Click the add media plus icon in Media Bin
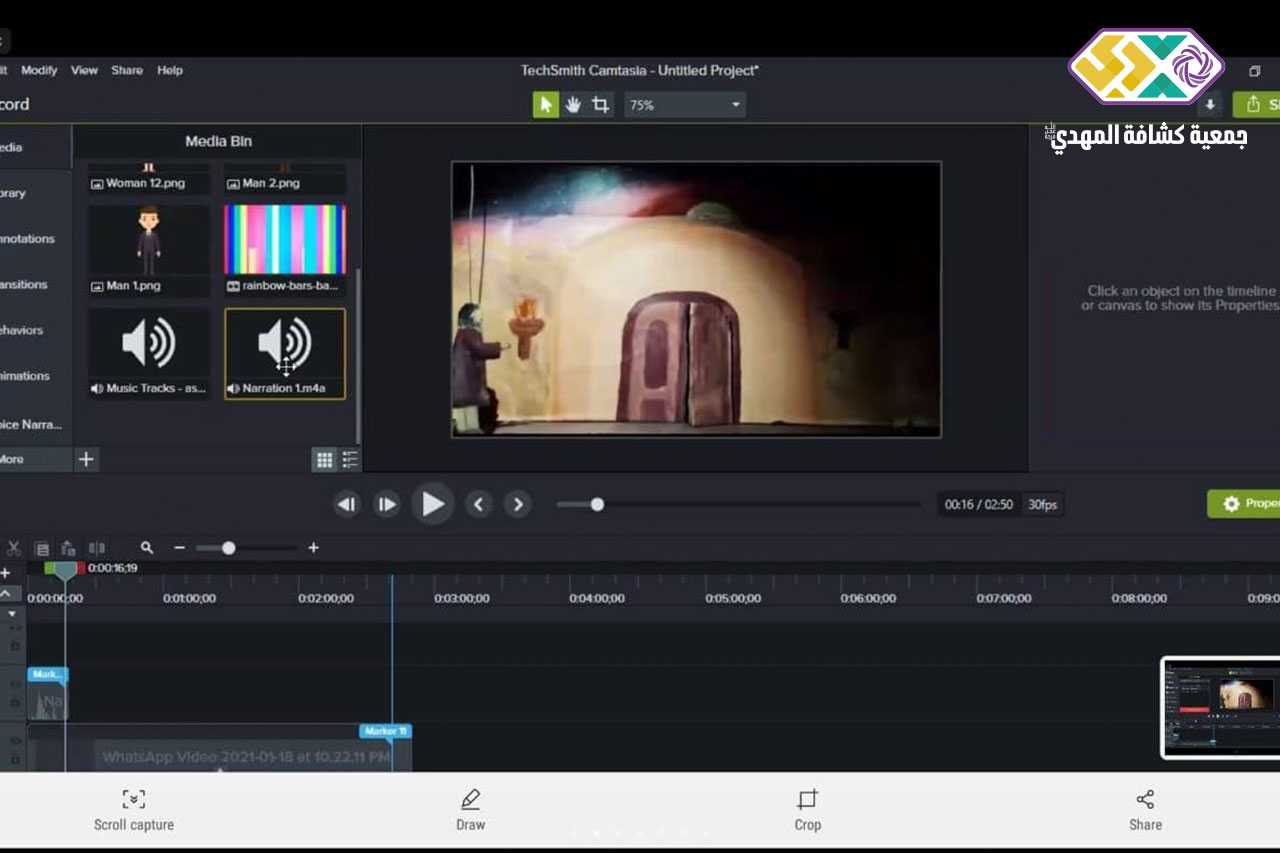 tap(87, 459)
